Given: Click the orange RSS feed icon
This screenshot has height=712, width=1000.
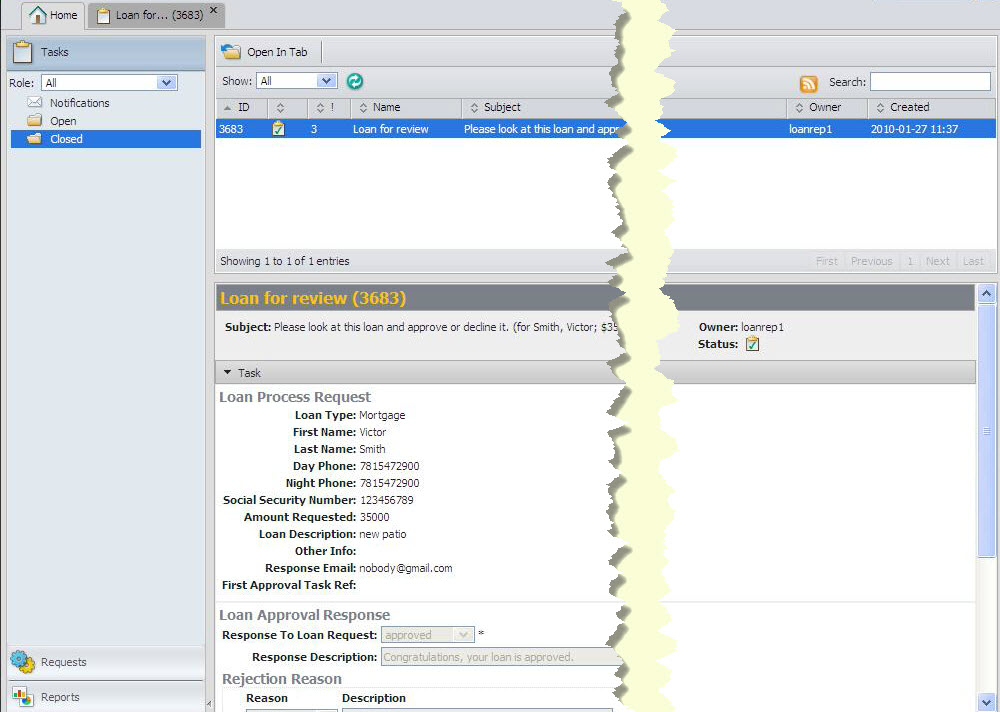Looking at the screenshot, I should point(808,84).
